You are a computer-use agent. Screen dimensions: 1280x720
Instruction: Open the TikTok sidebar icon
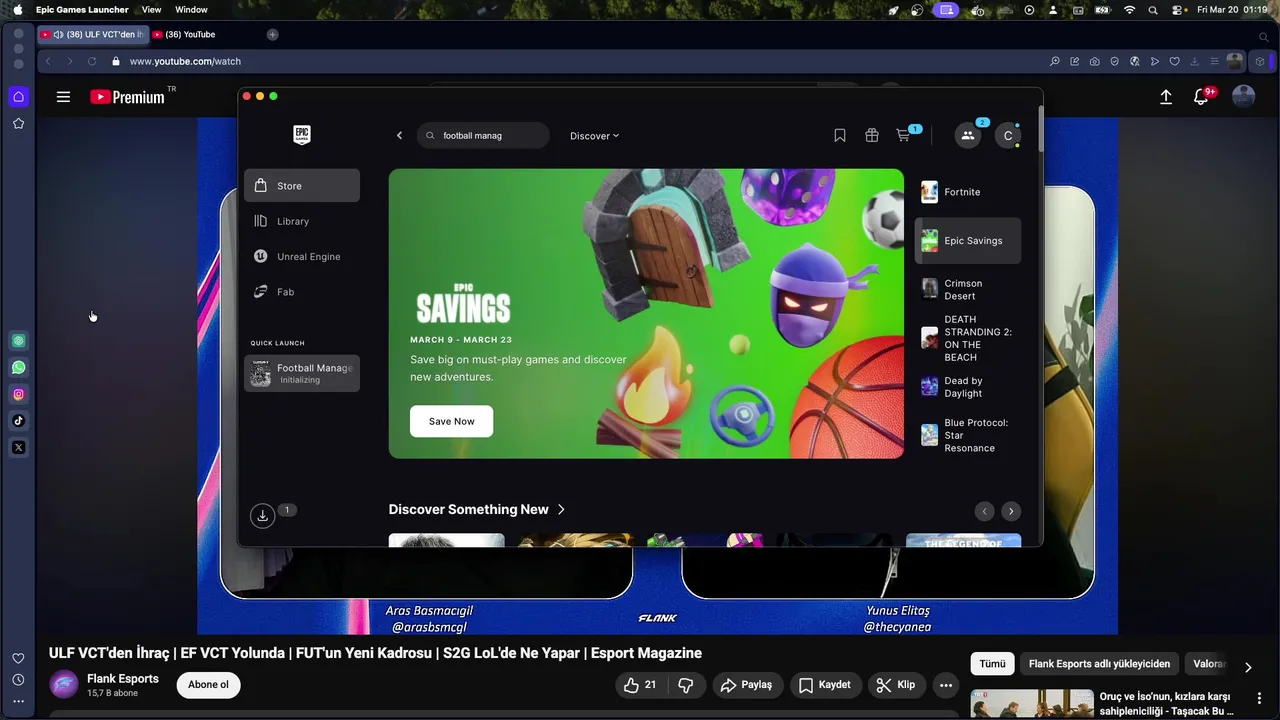click(x=18, y=421)
